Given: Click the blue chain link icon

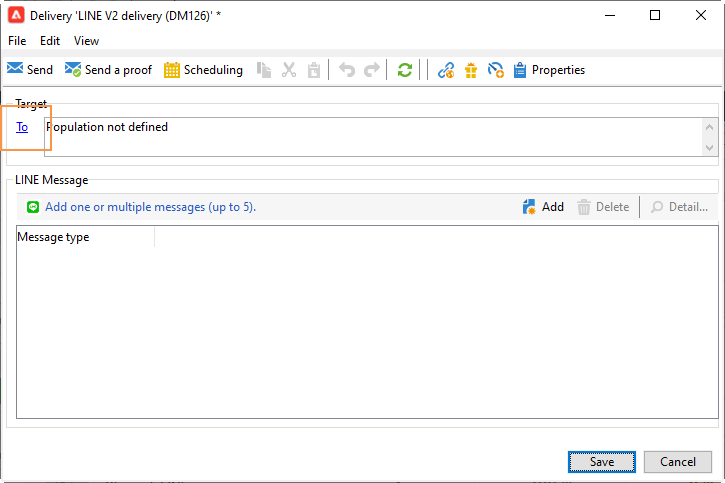Looking at the screenshot, I should tap(446, 70).
